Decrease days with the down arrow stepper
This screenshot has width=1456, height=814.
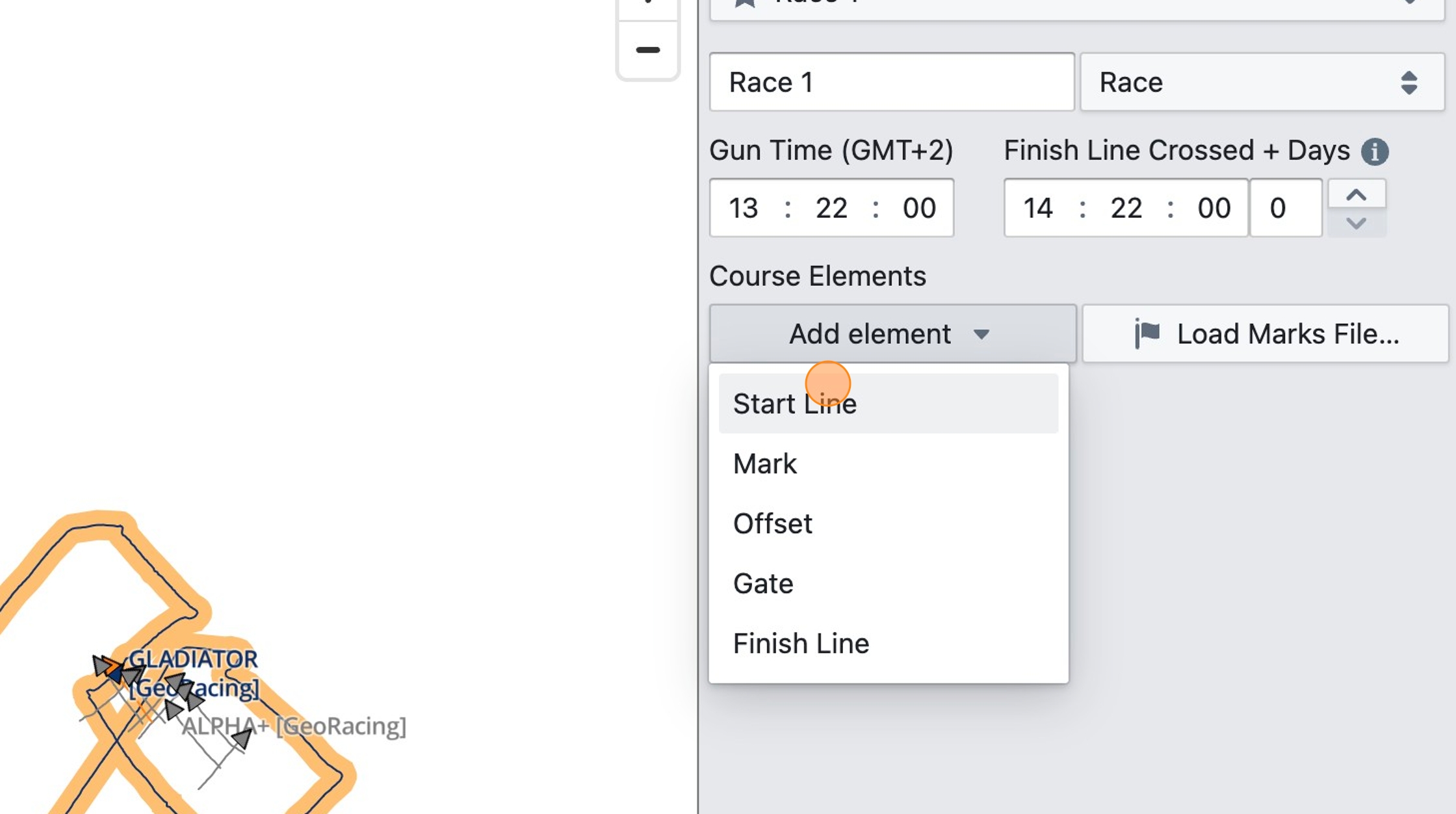(1356, 224)
